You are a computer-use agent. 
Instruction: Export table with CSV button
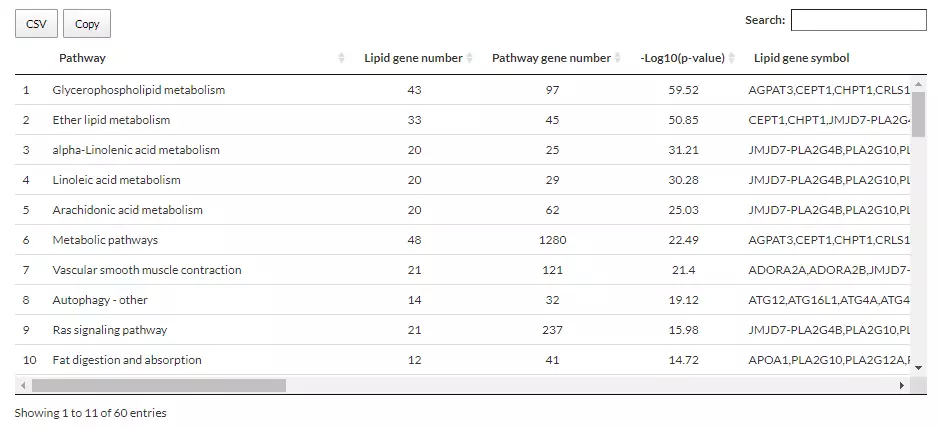coord(36,24)
